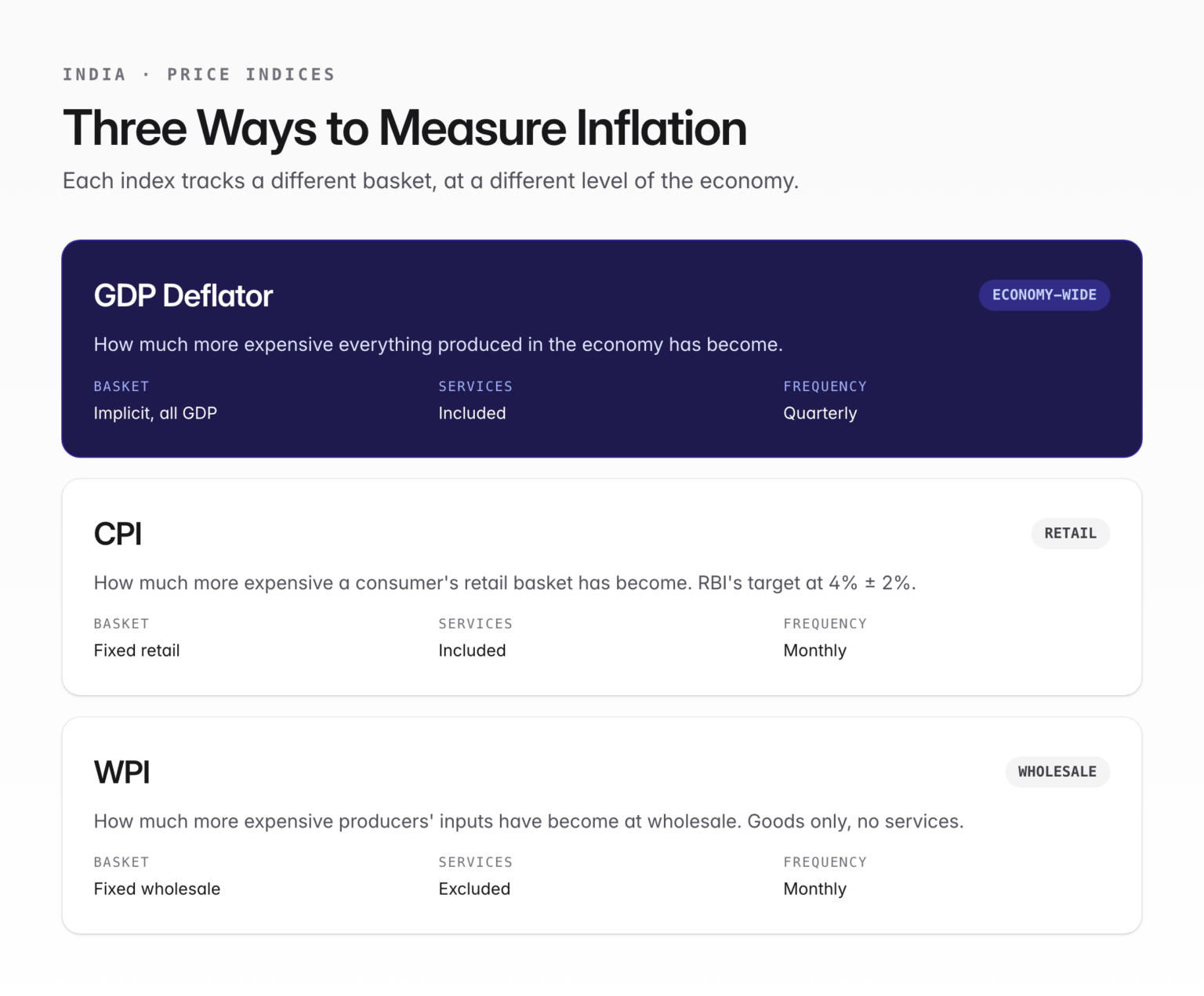The width and height of the screenshot is (1204, 996).
Task: Click 'Excluded' services value in WPI card
Action: tap(474, 889)
